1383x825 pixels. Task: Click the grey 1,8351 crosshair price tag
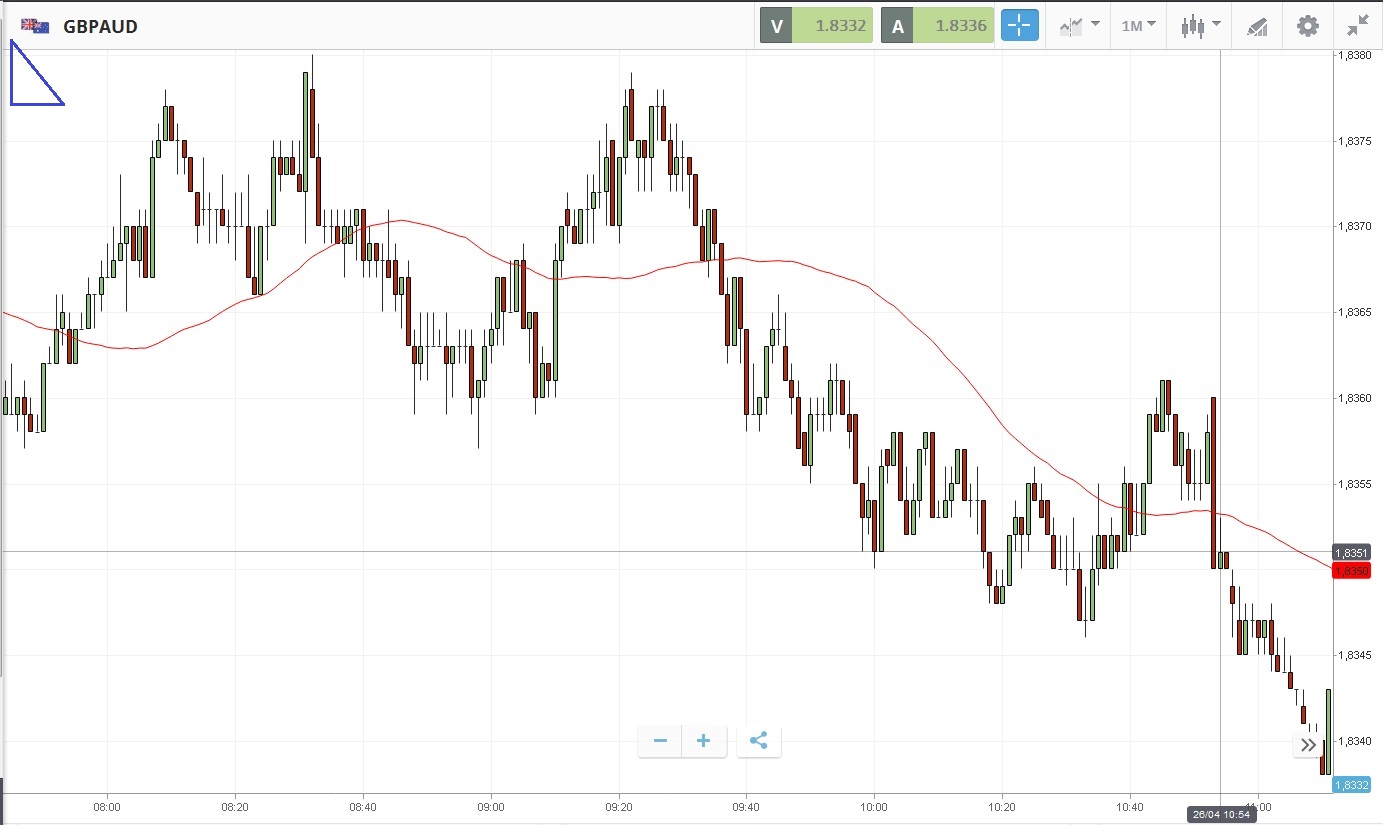click(x=1352, y=552)
